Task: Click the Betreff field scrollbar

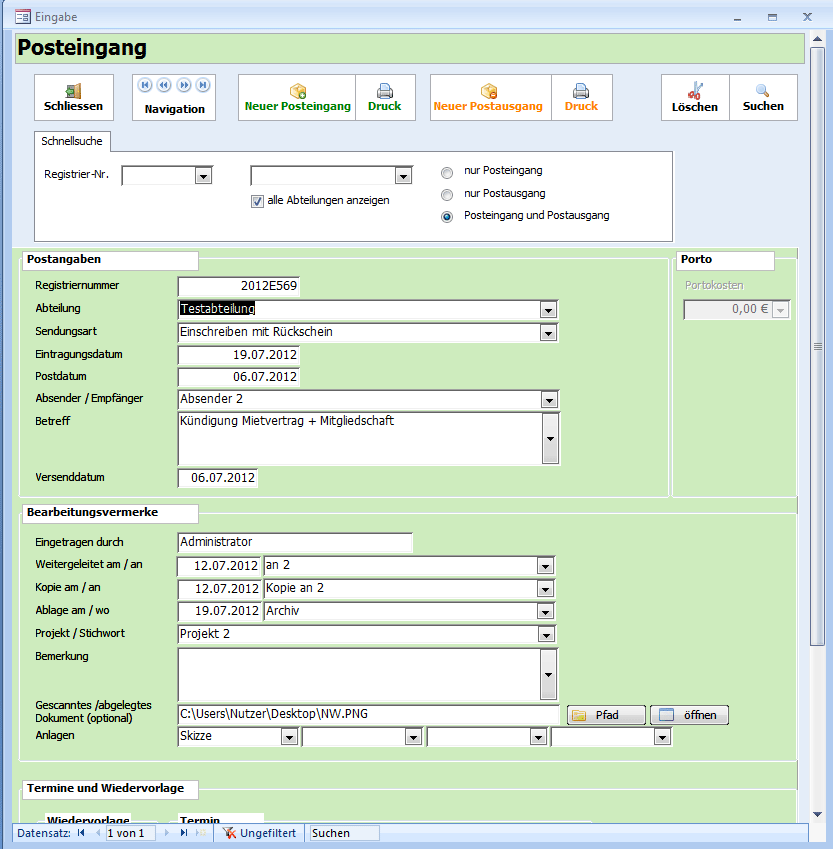Action: (x=550, y=439)
